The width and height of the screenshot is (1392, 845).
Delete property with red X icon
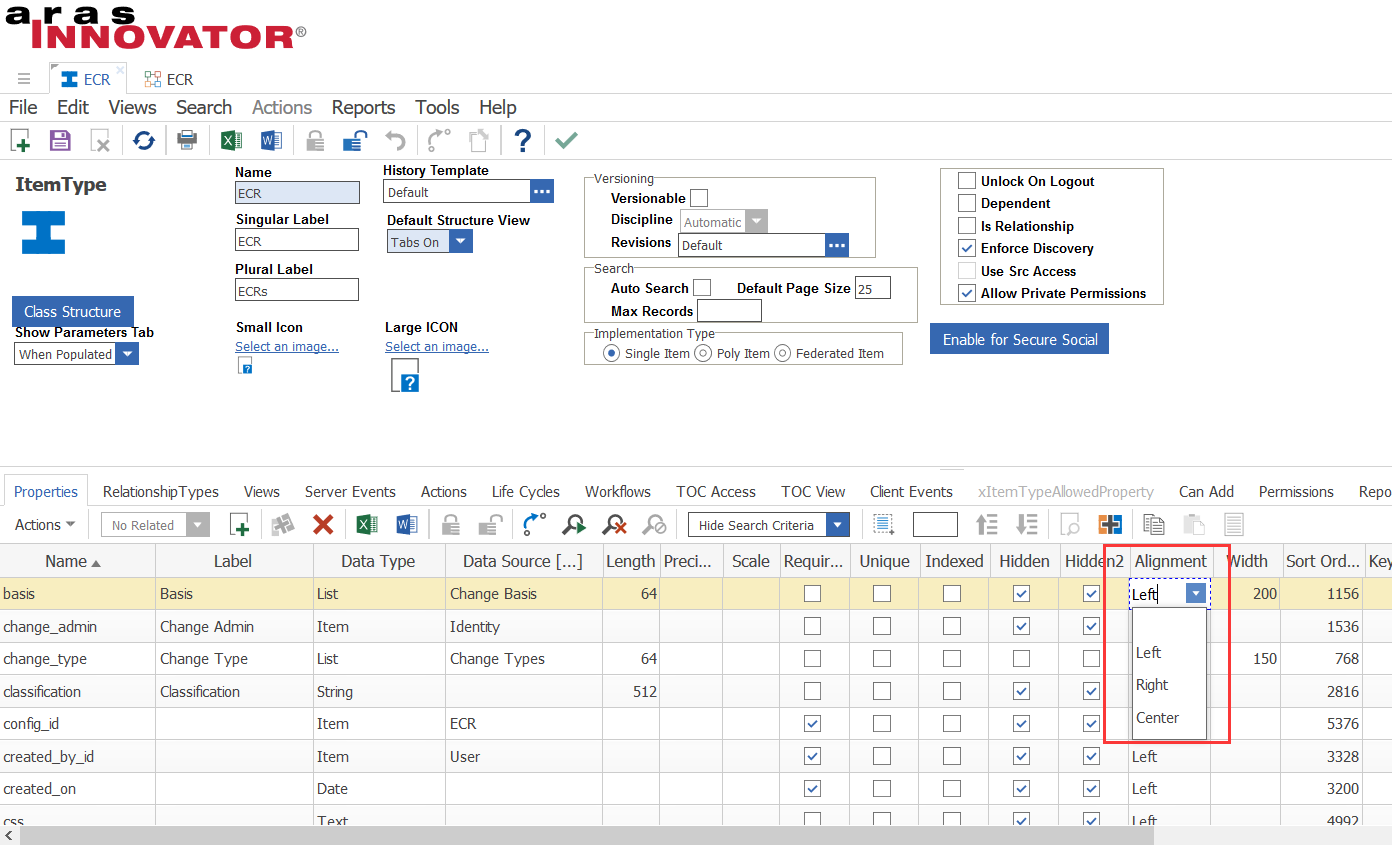coord(323,525)
